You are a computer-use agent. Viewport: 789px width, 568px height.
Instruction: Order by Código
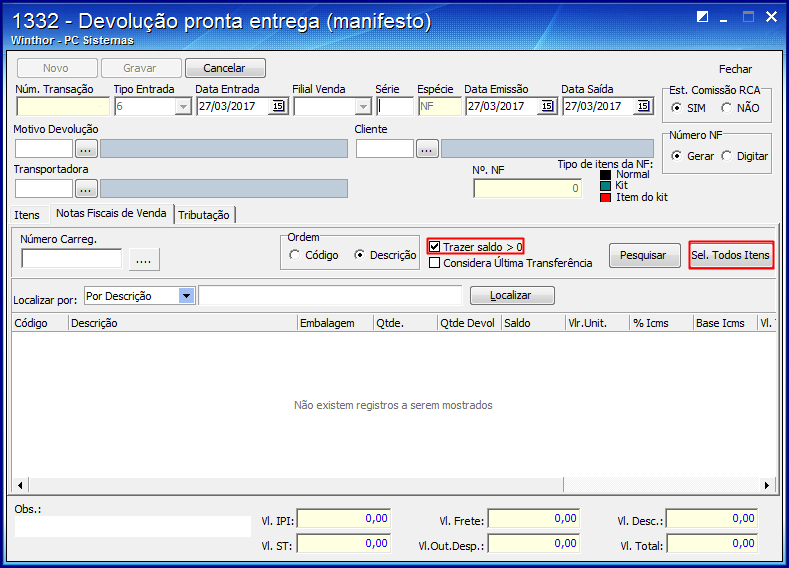(294, 255)
